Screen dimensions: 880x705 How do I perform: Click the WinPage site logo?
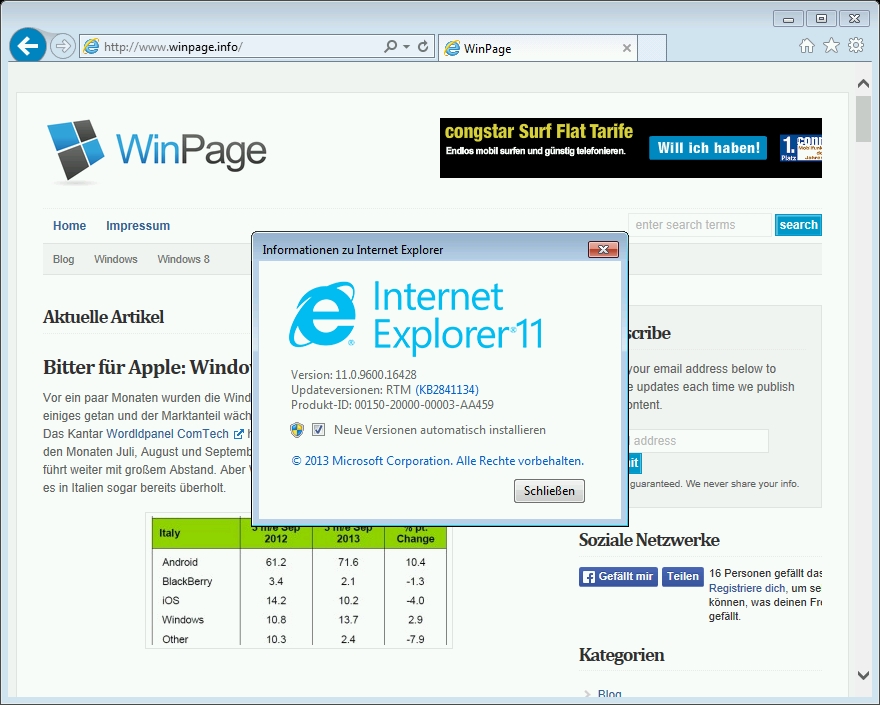pos(157,150)
